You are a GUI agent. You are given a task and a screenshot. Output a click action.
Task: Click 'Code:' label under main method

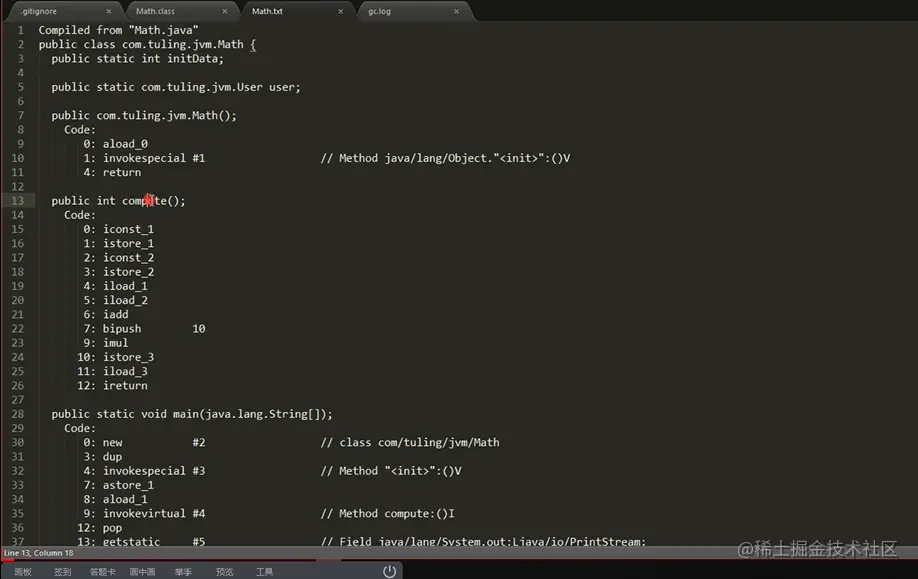click(80, 429)
